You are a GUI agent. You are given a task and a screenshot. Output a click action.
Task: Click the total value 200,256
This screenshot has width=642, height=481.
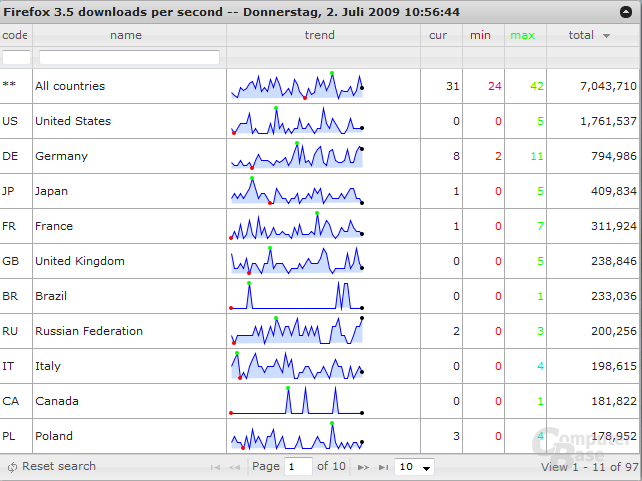[x=614, y=331]
